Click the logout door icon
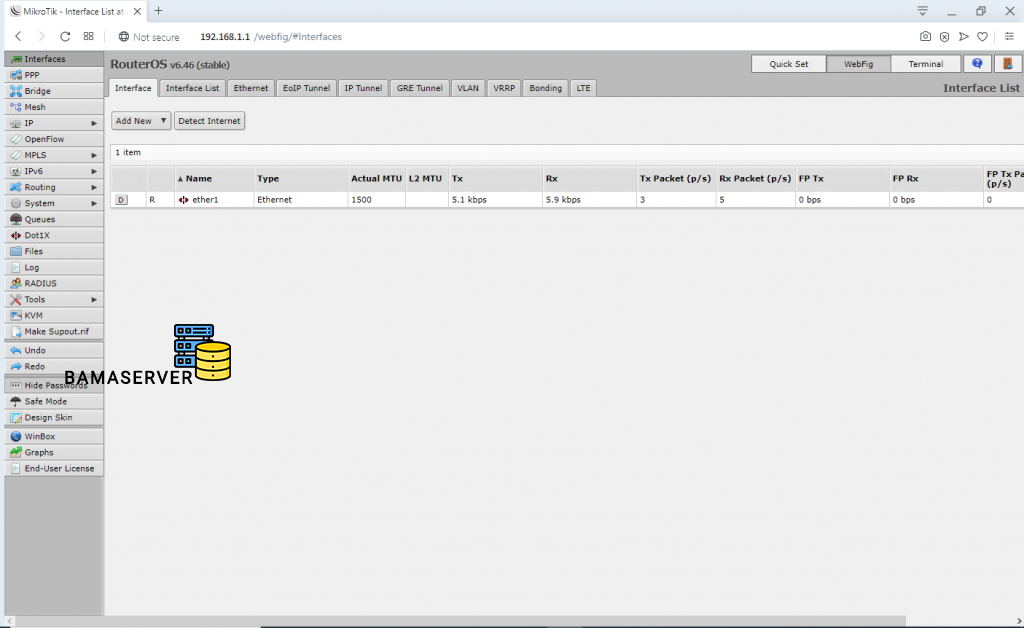1024x628 pixels. click(1008, 64)
